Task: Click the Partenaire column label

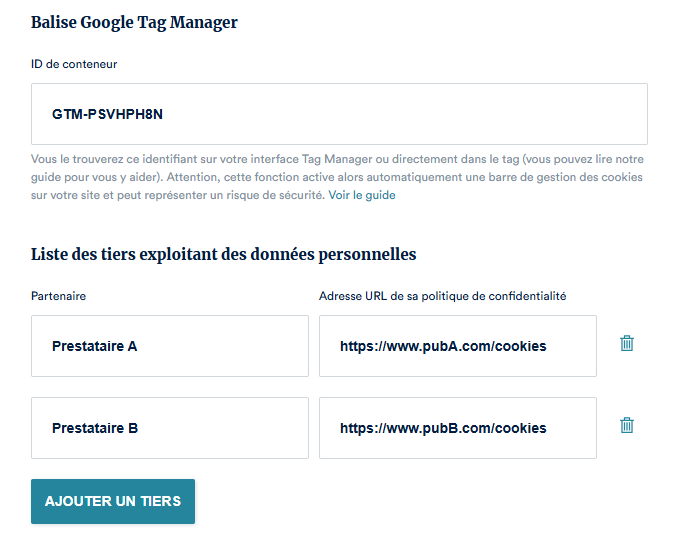Action: (x=58, y=296)
